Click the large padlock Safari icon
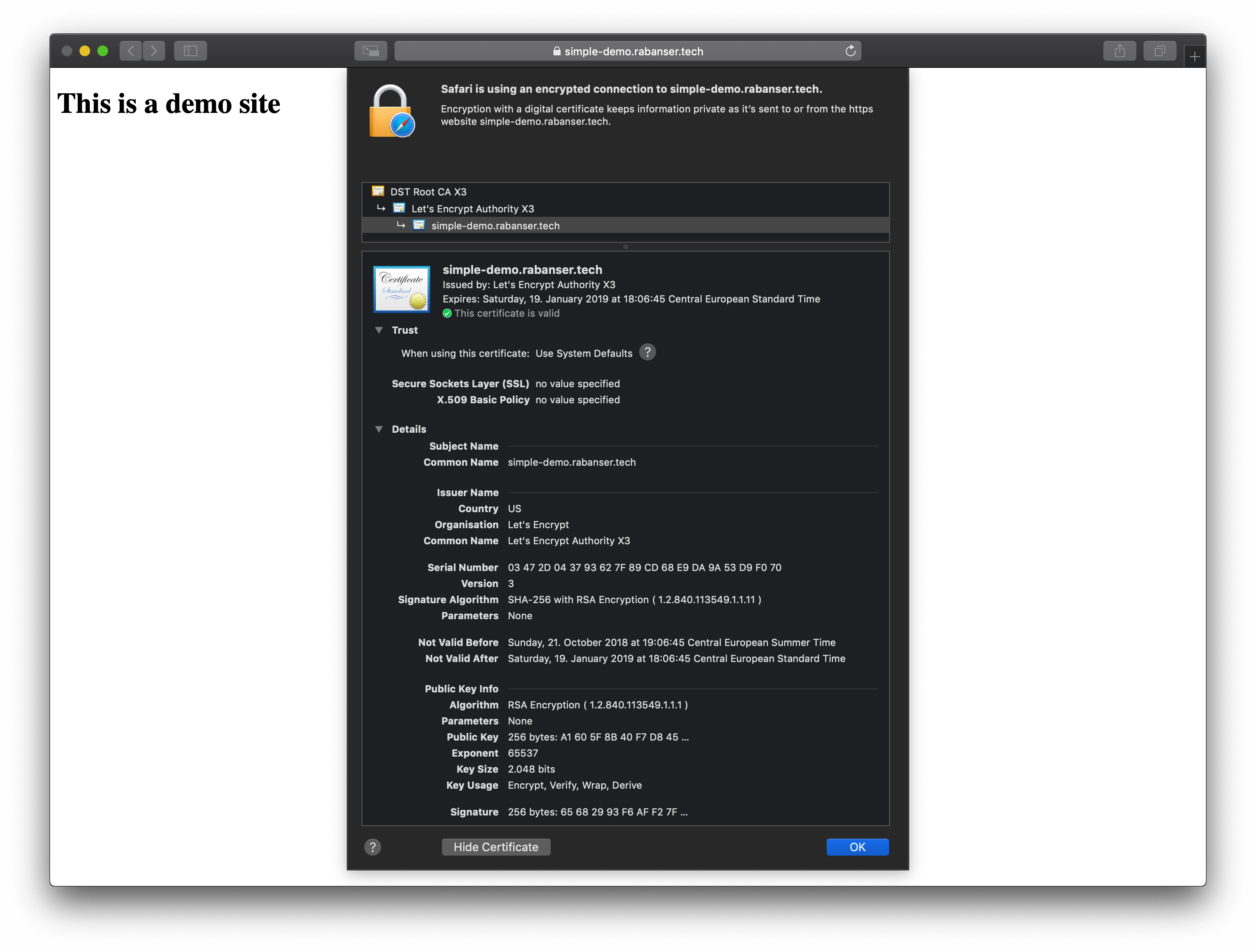The height and width of the screenshot is (952, 1256). point(392,111)
